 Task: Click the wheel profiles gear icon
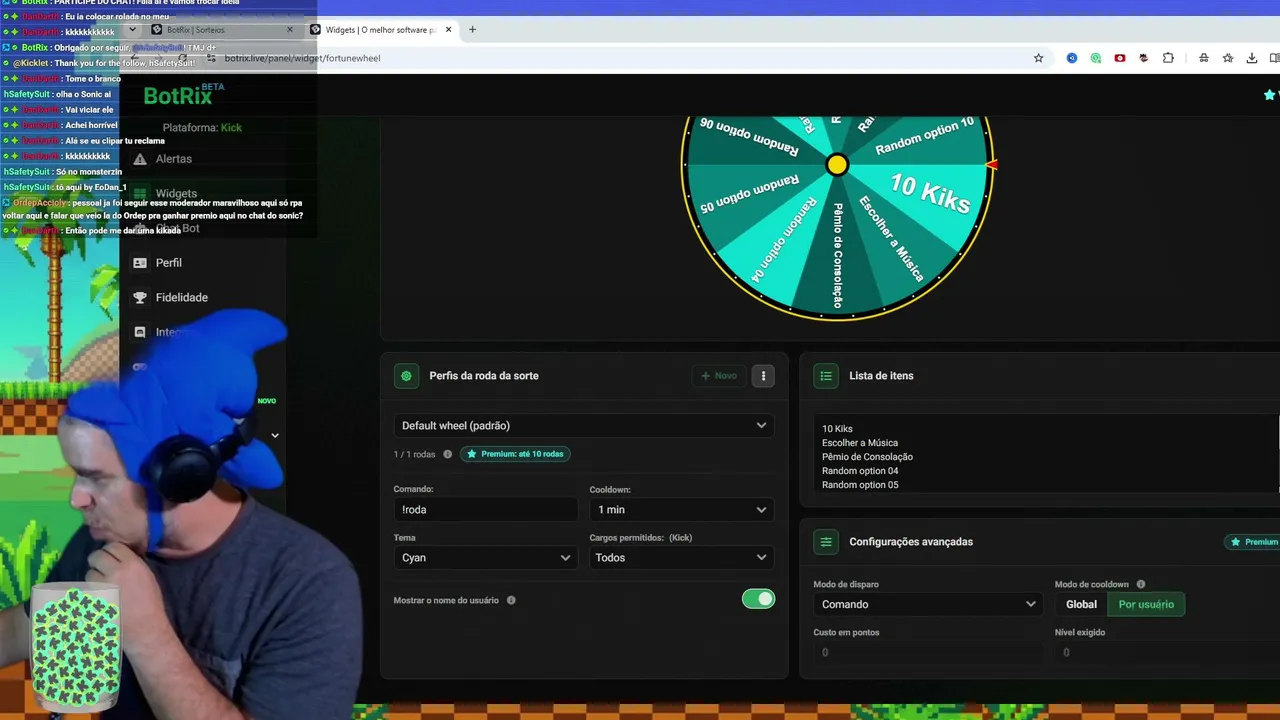(406, 376)
